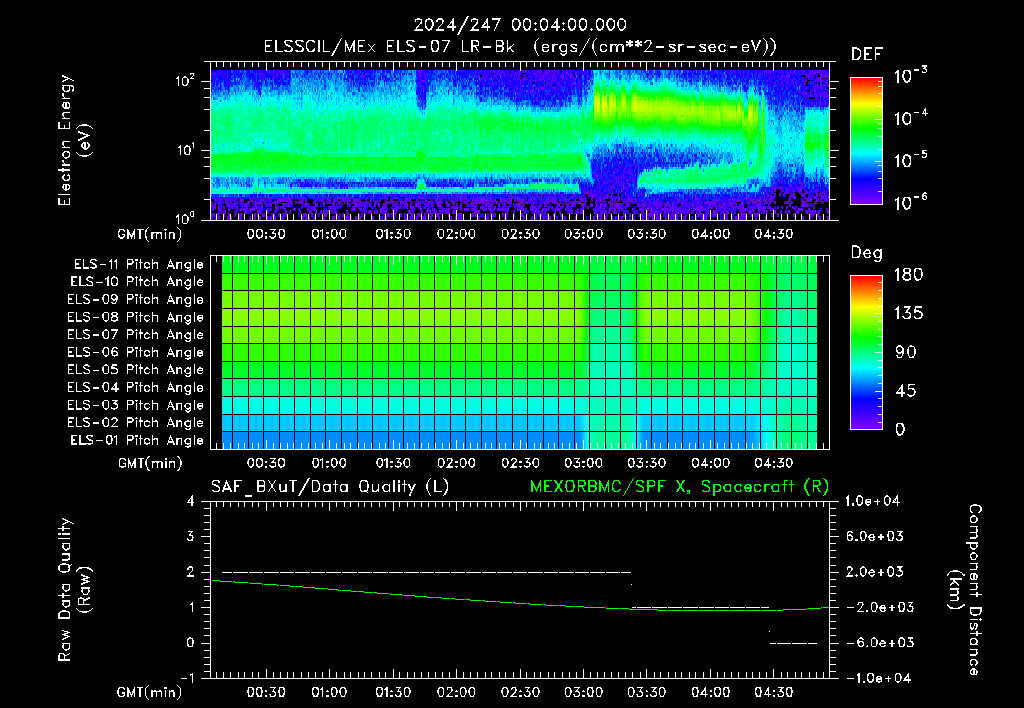Select the ELS-11 Pitch Angle row label

[138, 265]
